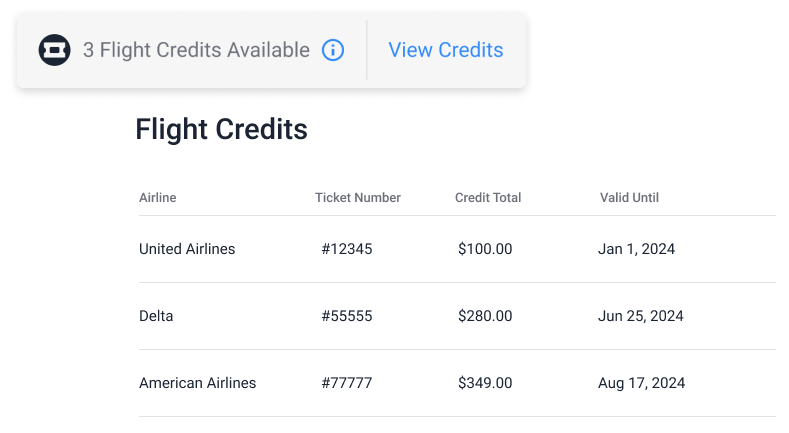Click the $100.00 credit total

click(x=485, y=249)
